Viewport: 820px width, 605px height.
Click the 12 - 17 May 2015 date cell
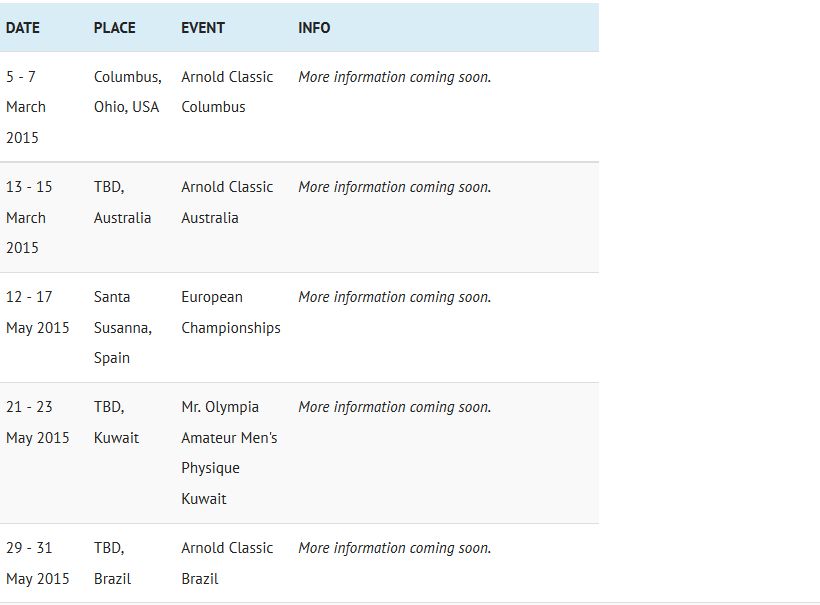point(37,312)
